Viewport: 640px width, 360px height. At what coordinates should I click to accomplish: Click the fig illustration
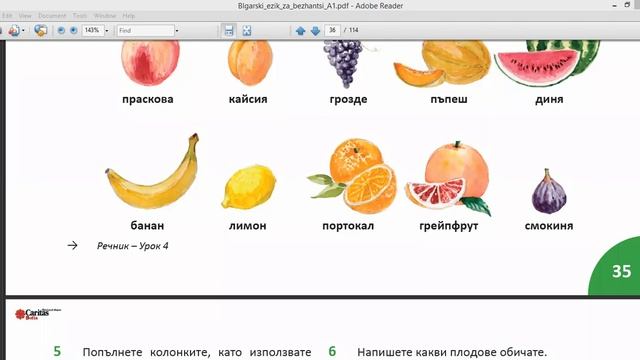tap(549, 191)
